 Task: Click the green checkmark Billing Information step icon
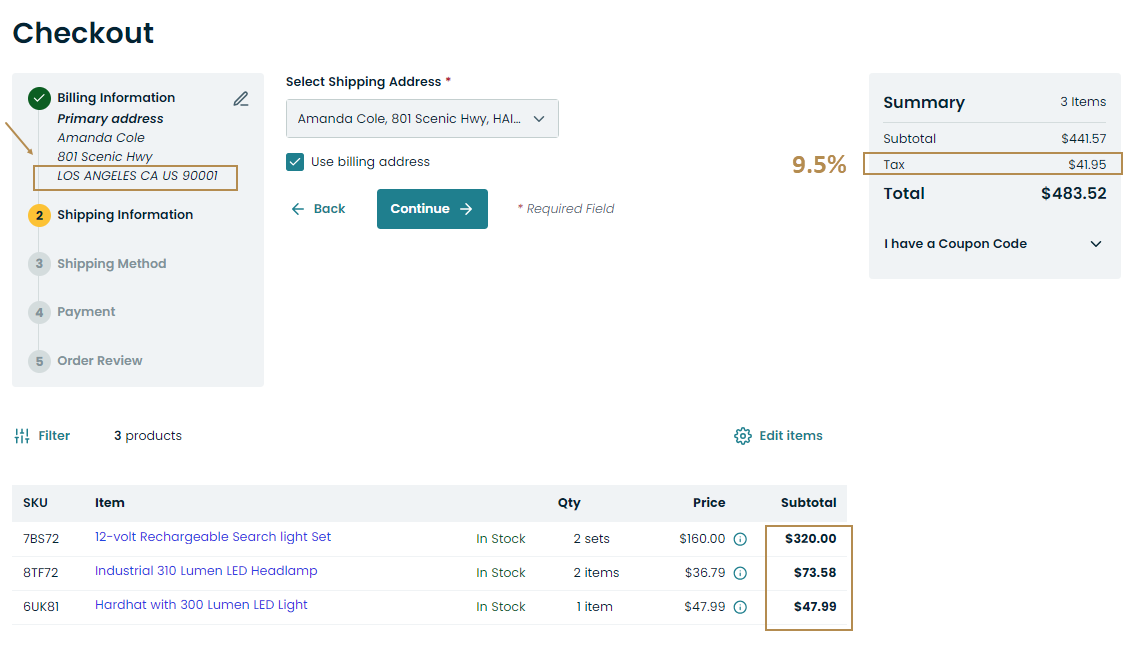click(x=39, y=98)
